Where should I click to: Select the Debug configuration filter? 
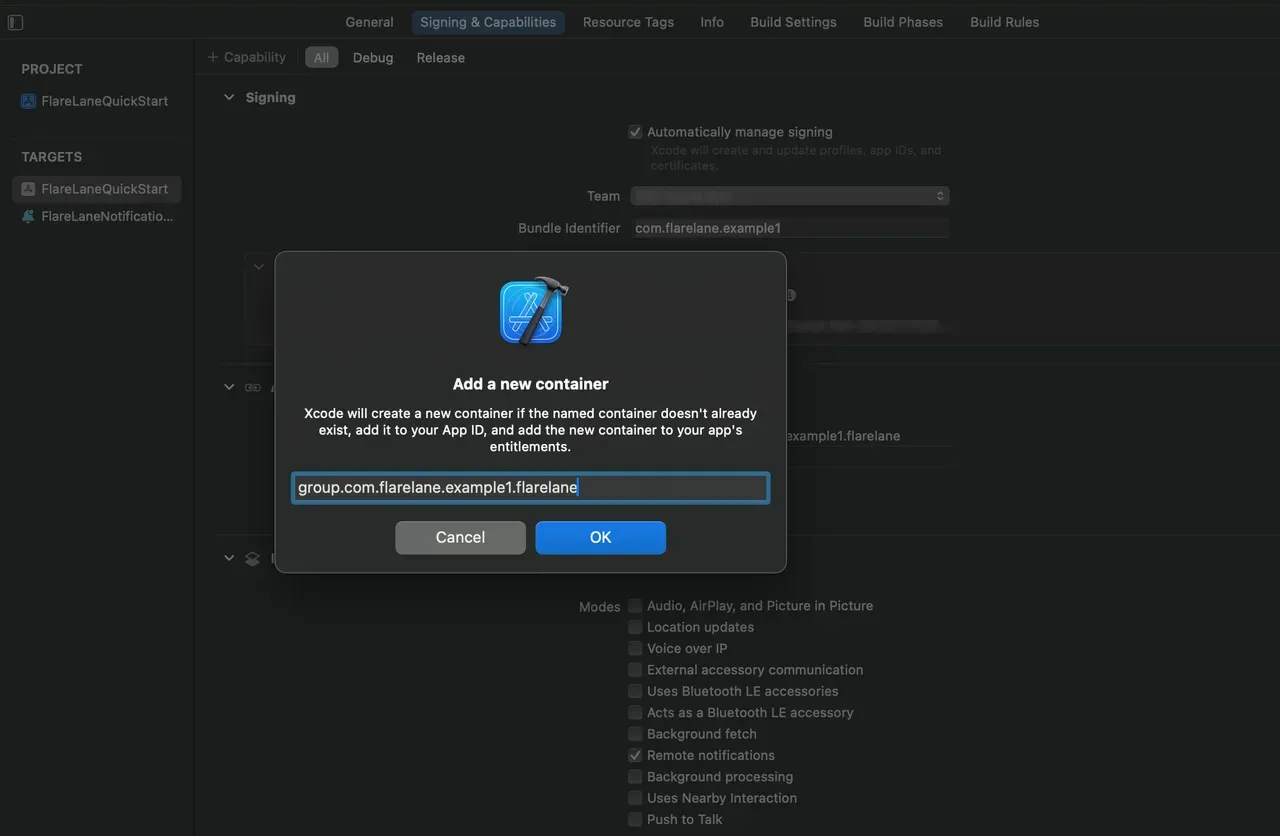click(x=373, y=58)
